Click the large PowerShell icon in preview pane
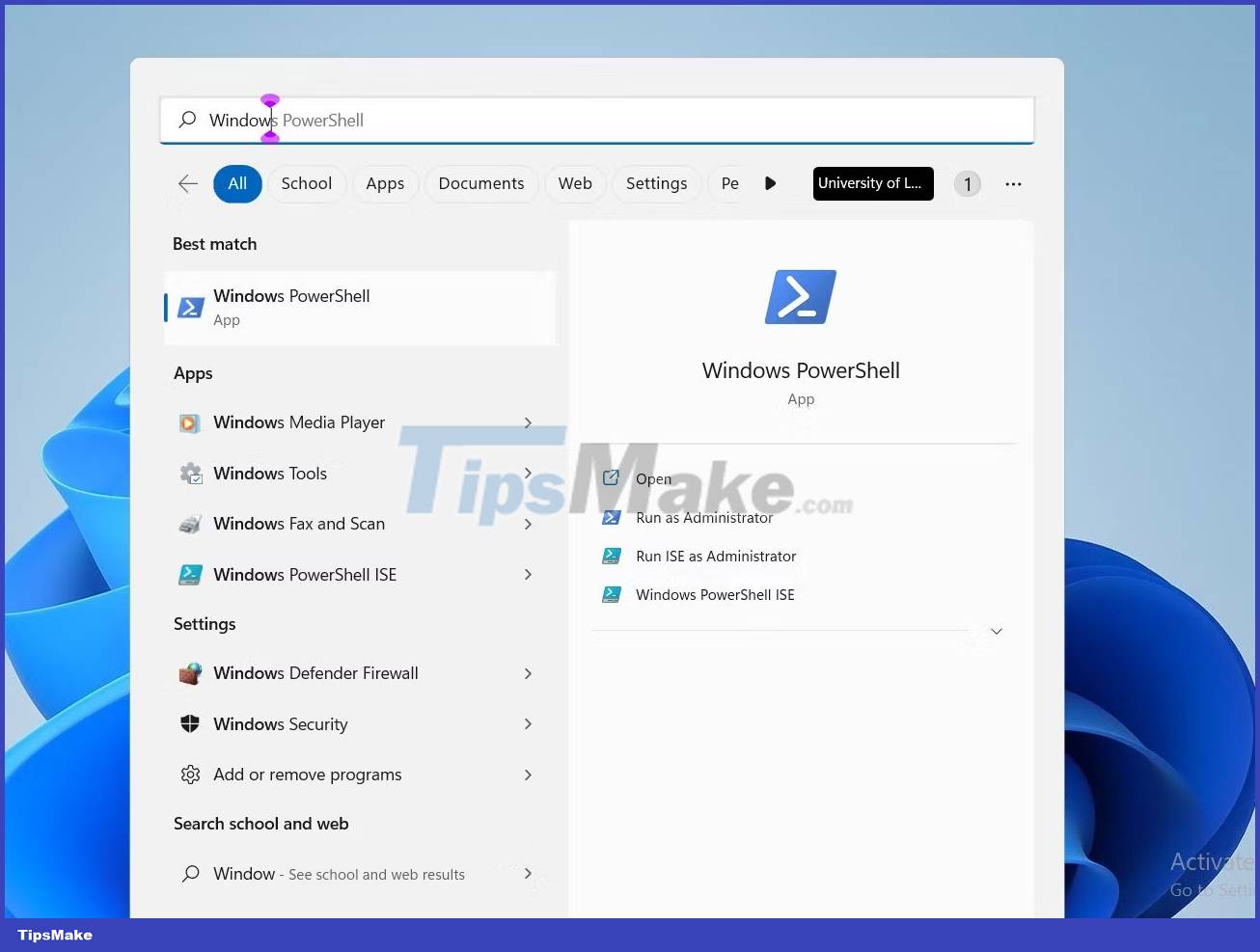The width and height of the screenshot is (1260, 952). (x=800, y=296)
